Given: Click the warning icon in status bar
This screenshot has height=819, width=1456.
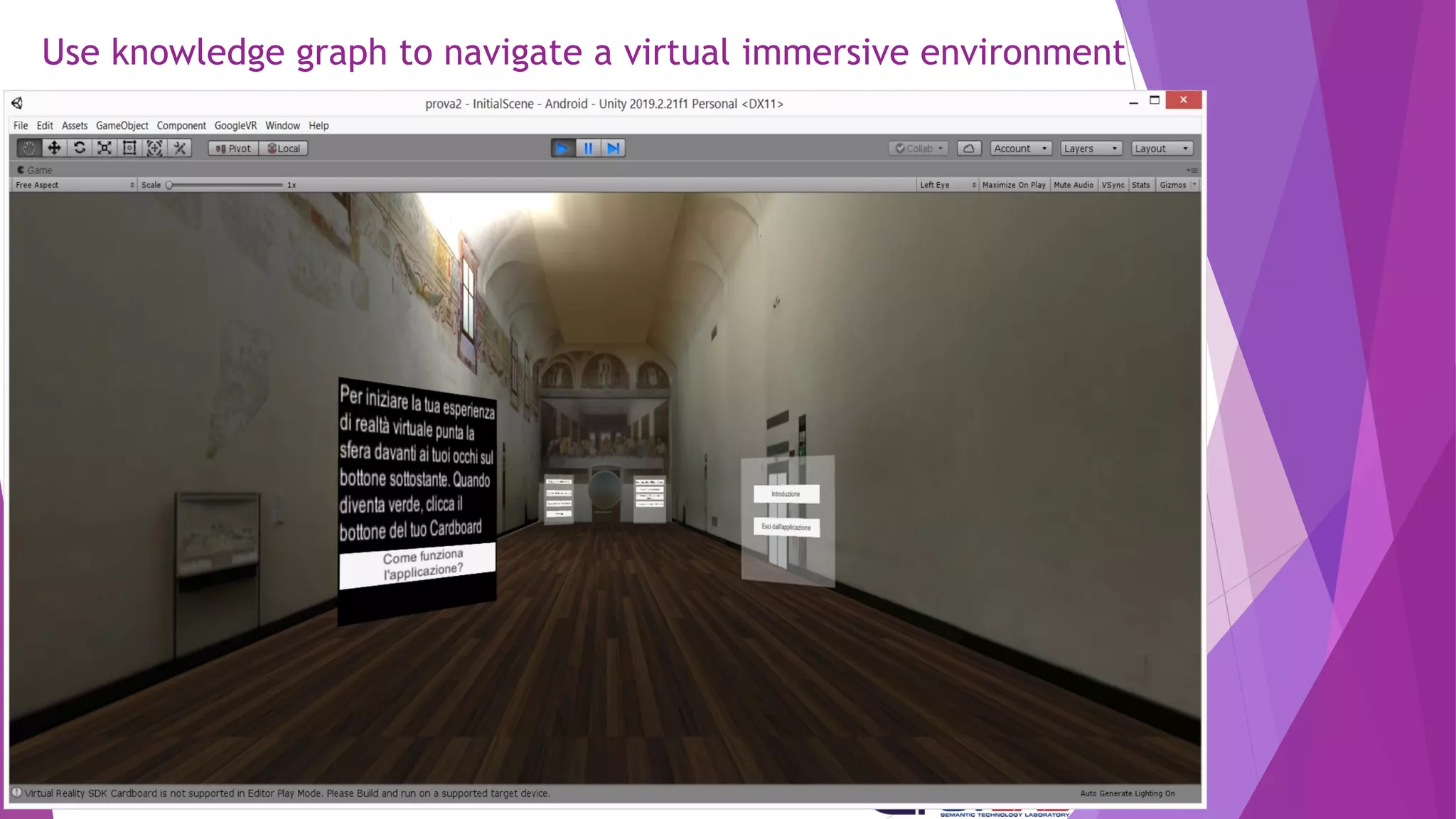Looking at the screenshot, I should click(x=16, y=793).
